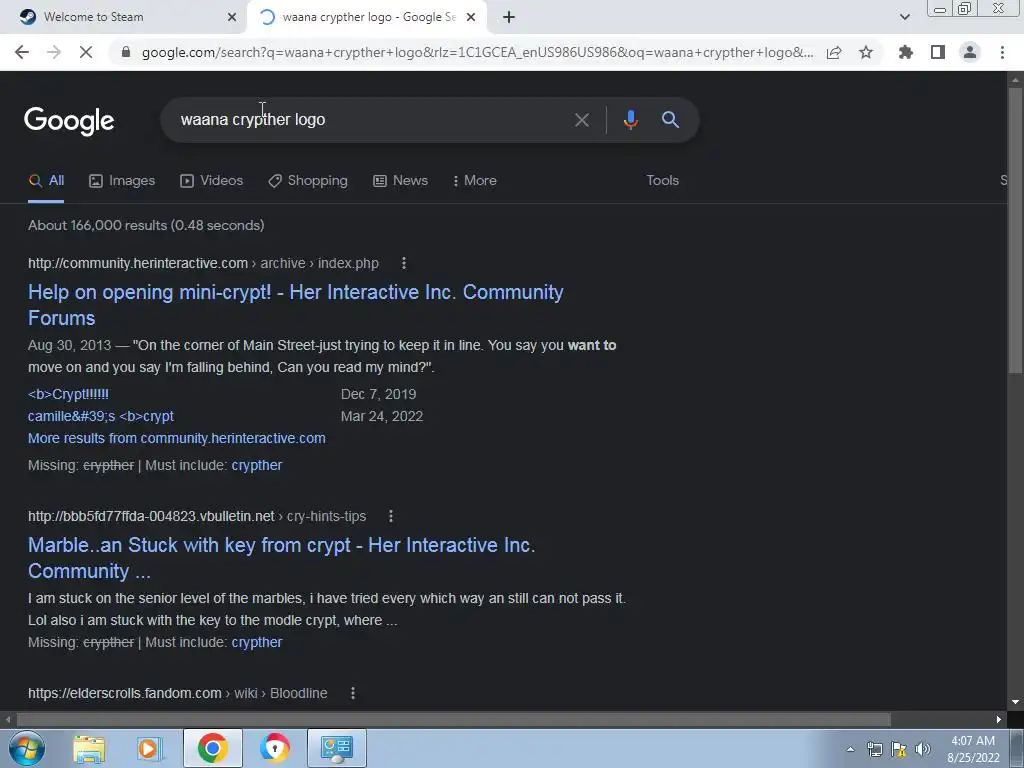Close the Welcome to Steam tab
Image resolution: width=1024 pixels, height=768 pixels.
point(232,17)
